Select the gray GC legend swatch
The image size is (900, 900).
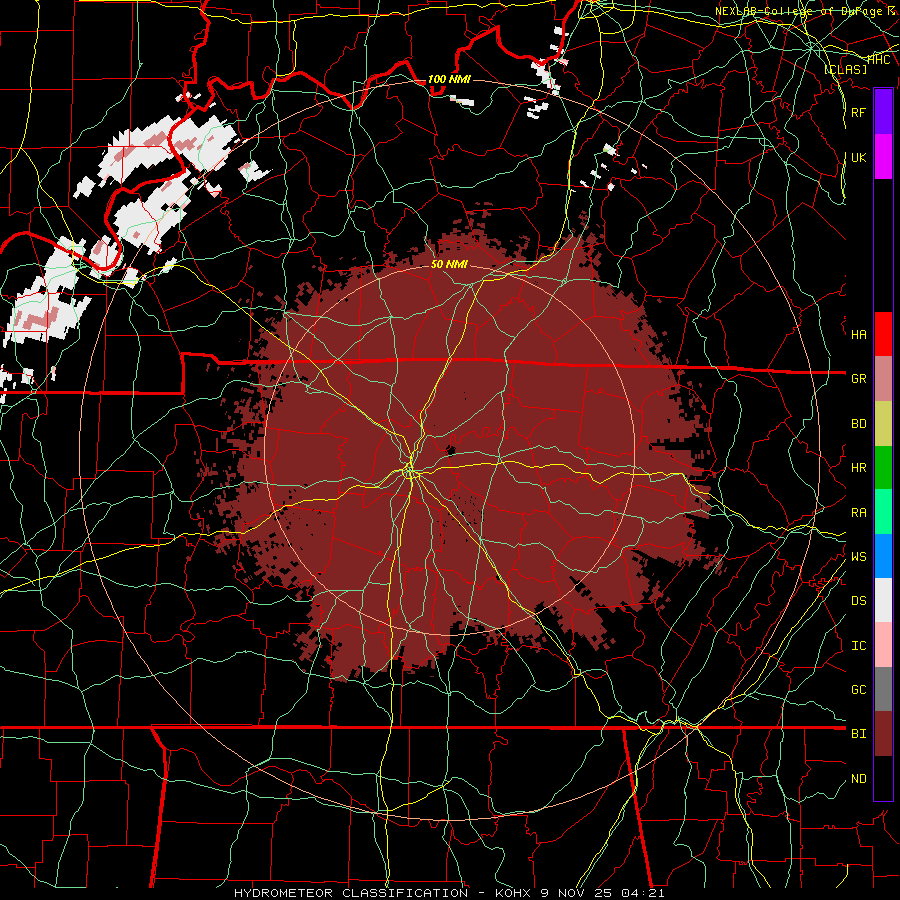click(x=883, y=689)
